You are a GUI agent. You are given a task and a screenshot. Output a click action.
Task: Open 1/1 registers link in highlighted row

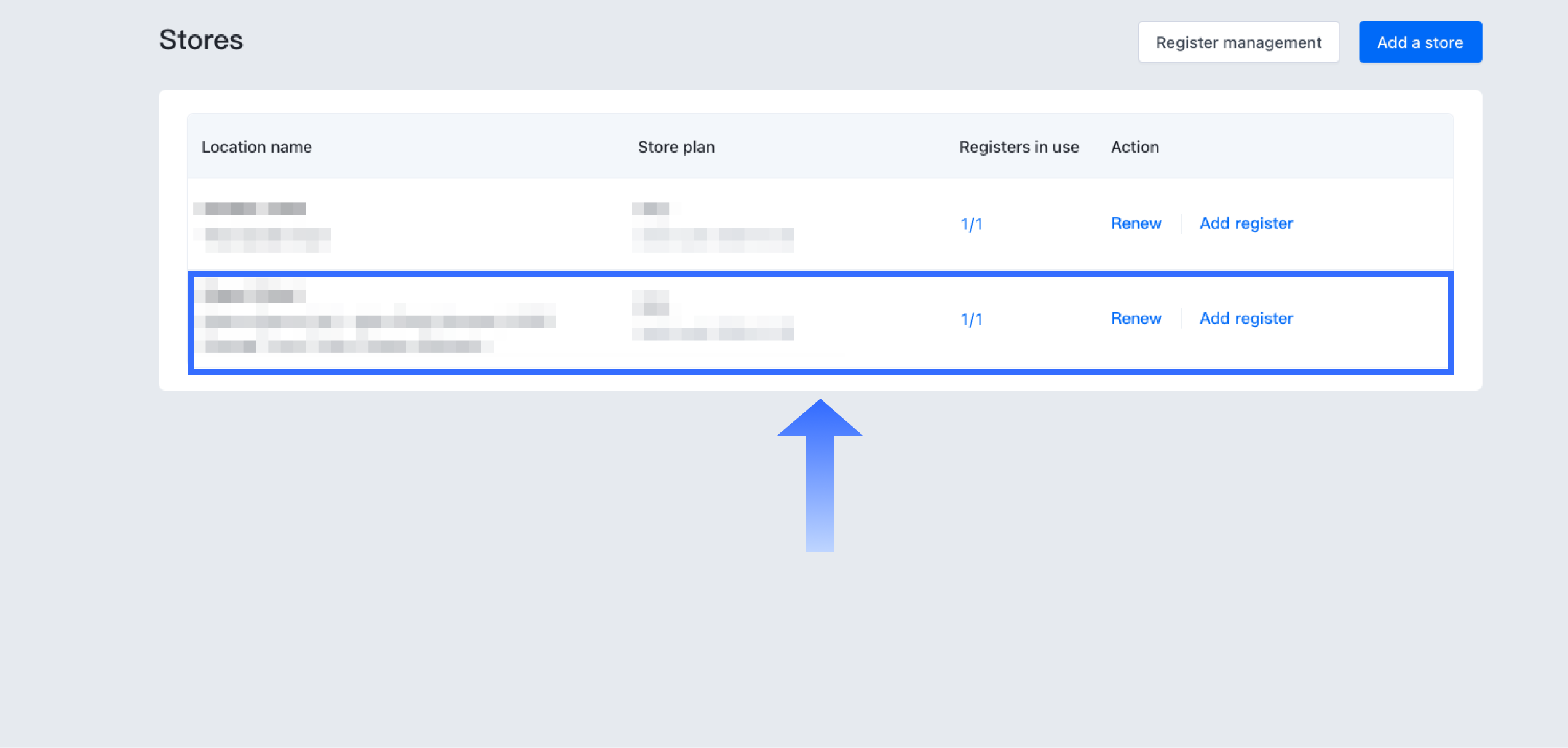971,319
